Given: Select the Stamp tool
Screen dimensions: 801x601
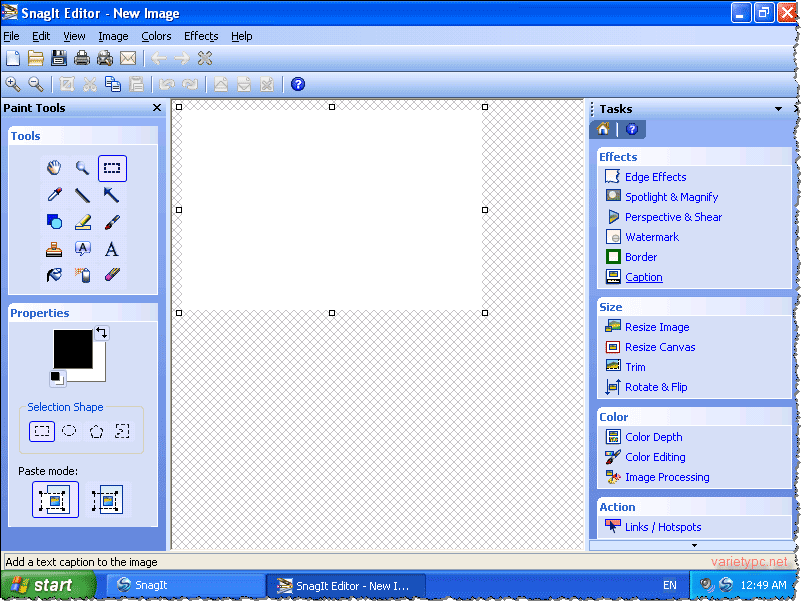Looking at the screenshot, I should [54, 249].
